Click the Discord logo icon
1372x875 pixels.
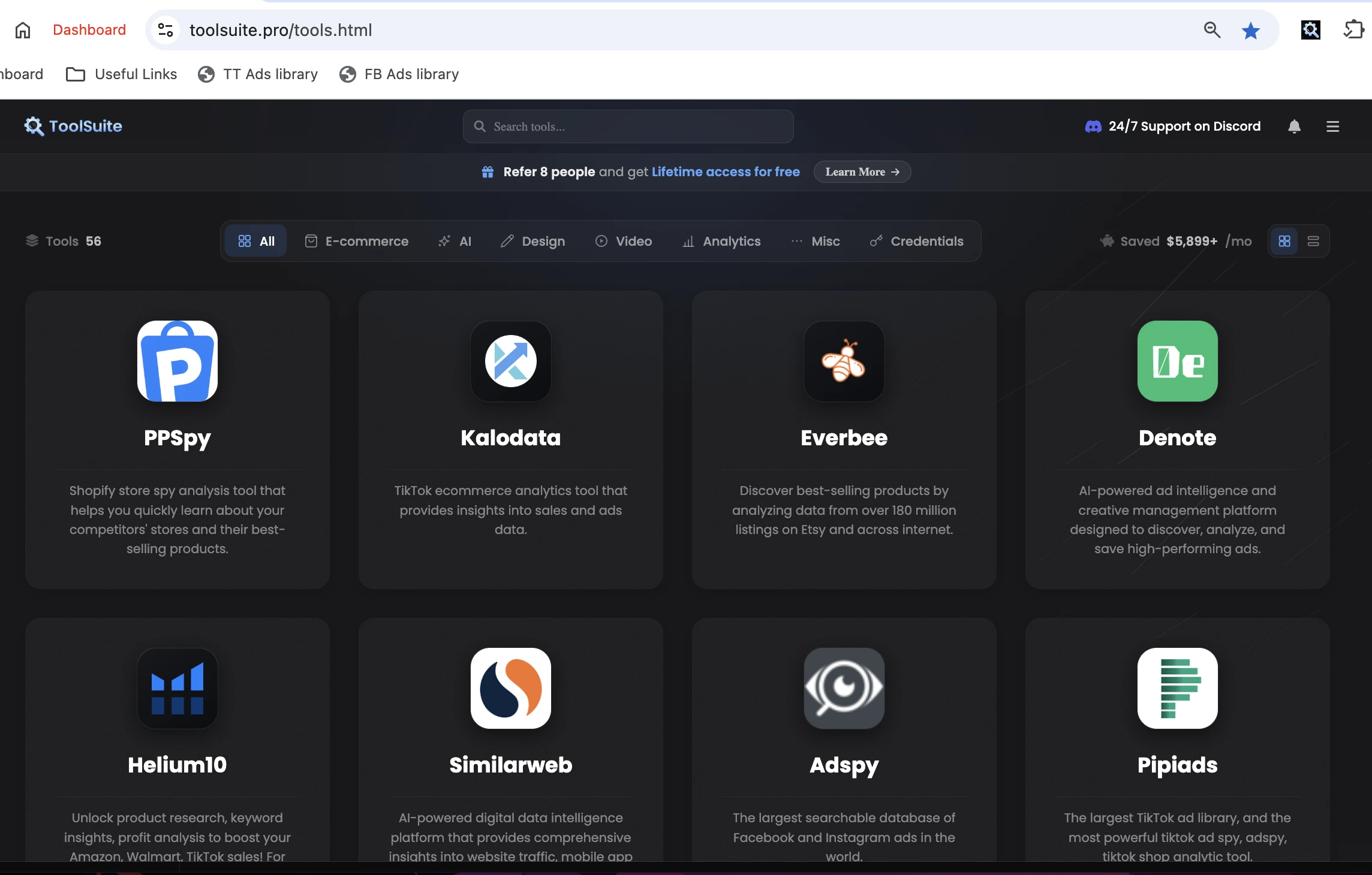(x=1093, y=126)
